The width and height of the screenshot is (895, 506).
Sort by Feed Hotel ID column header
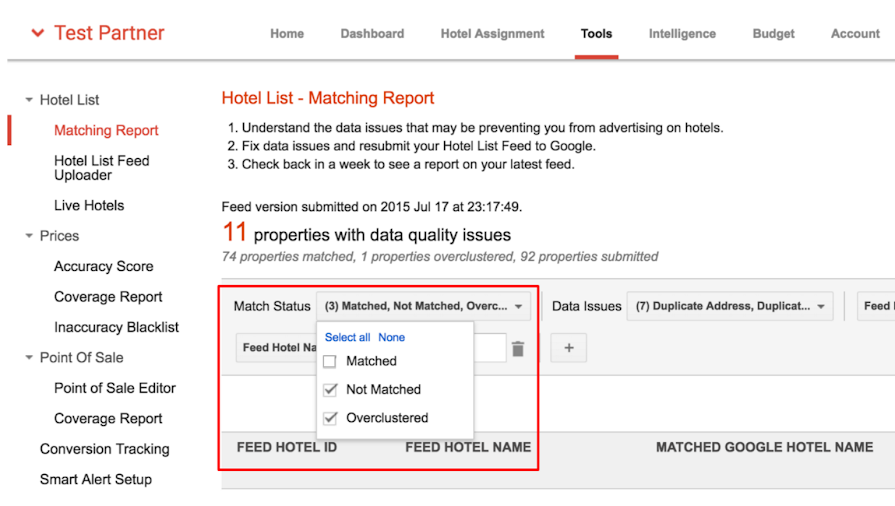tap(287, 447)
